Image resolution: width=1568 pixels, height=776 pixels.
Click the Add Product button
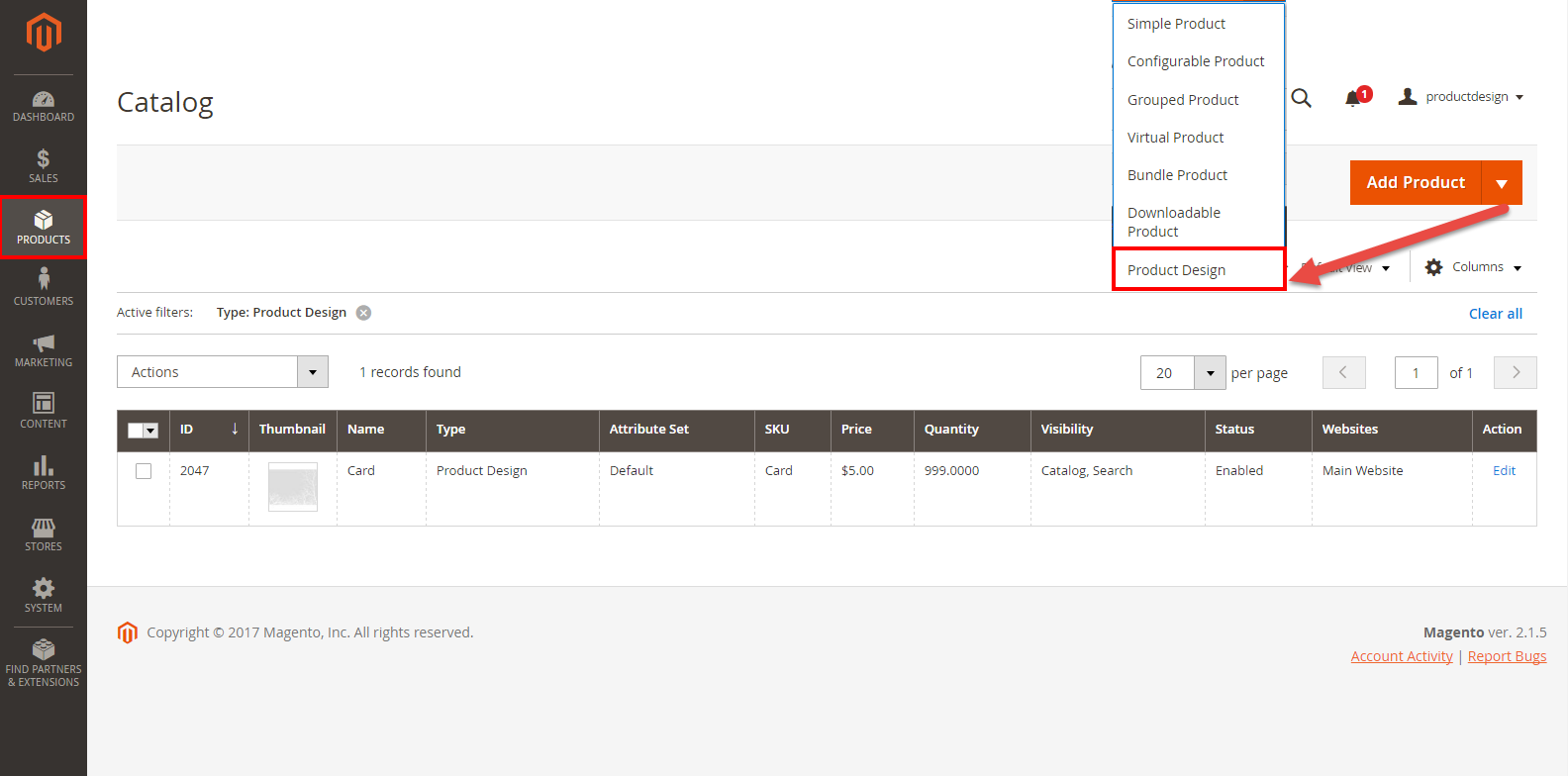(1415, 183)
